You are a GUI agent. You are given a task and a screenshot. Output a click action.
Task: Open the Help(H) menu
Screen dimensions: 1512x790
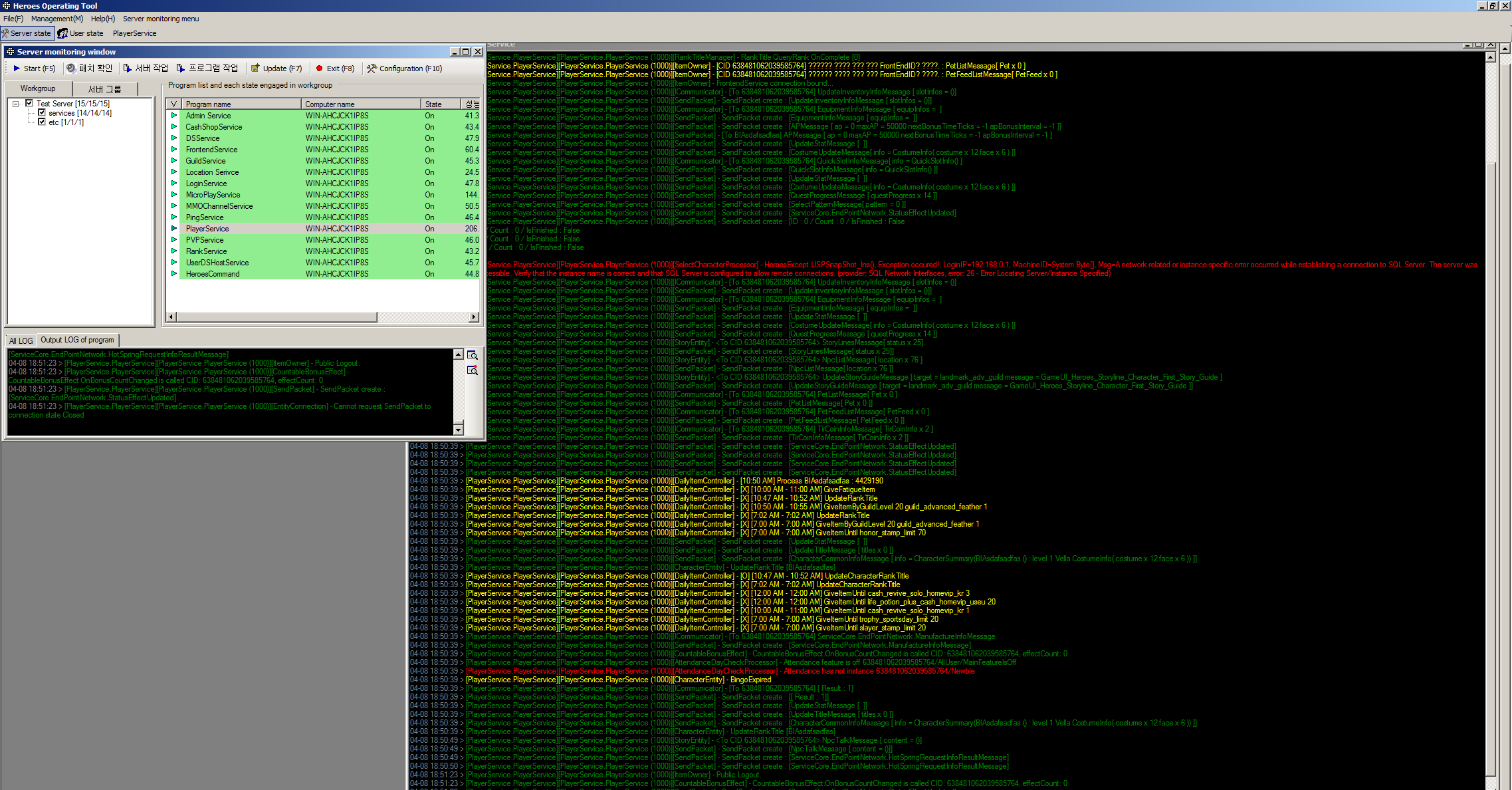click(103, 19)
